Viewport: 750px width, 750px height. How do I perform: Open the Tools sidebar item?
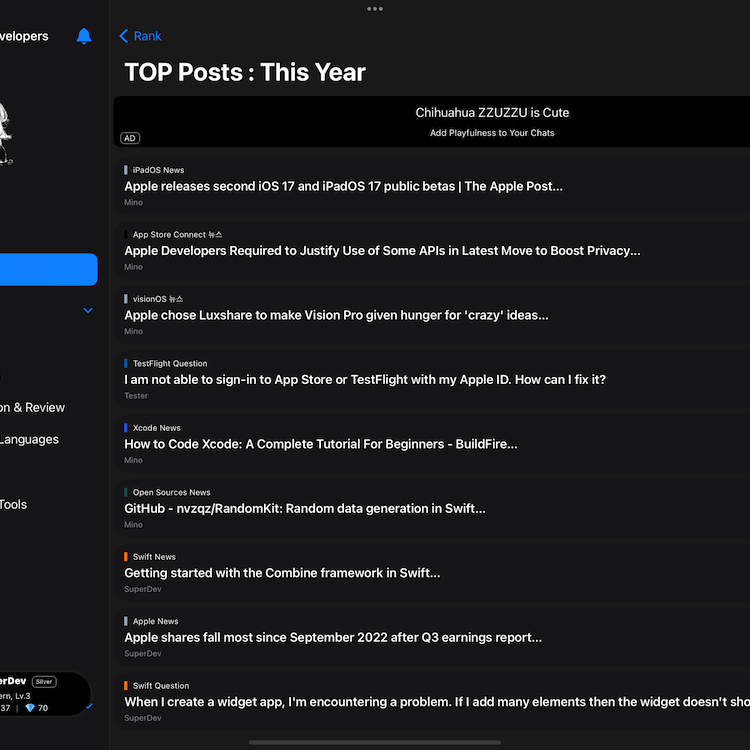pyautogui.click(x=14, y=504)
